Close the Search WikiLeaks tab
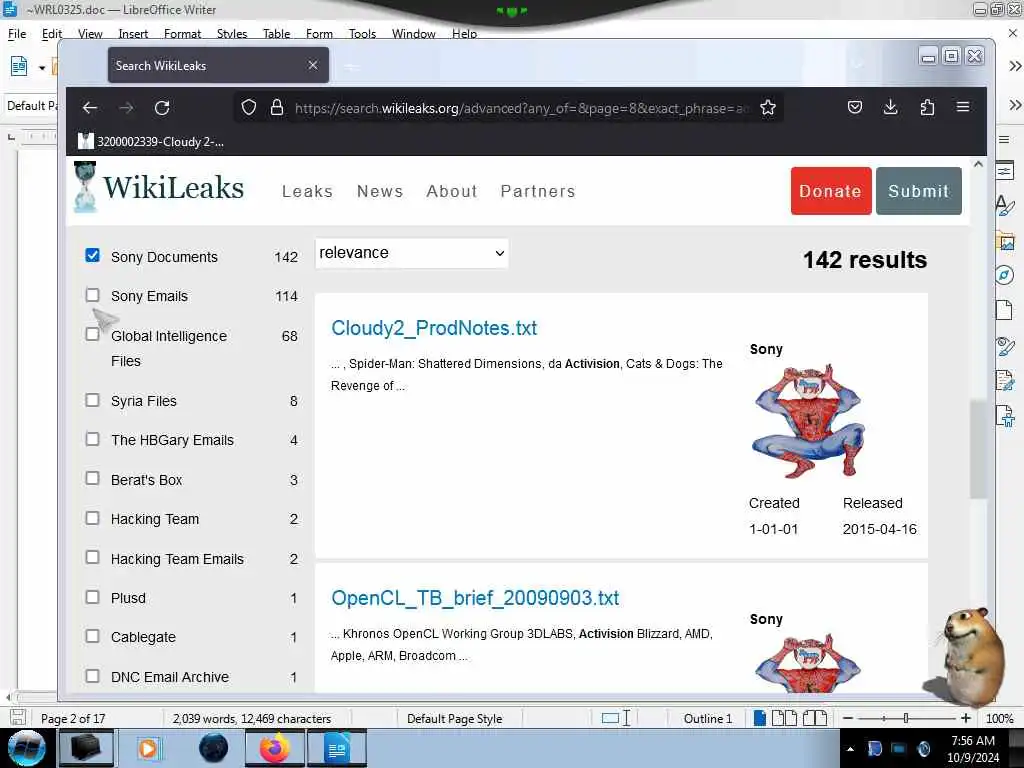This screenshot has height=768, width=1024. point(313,65)
